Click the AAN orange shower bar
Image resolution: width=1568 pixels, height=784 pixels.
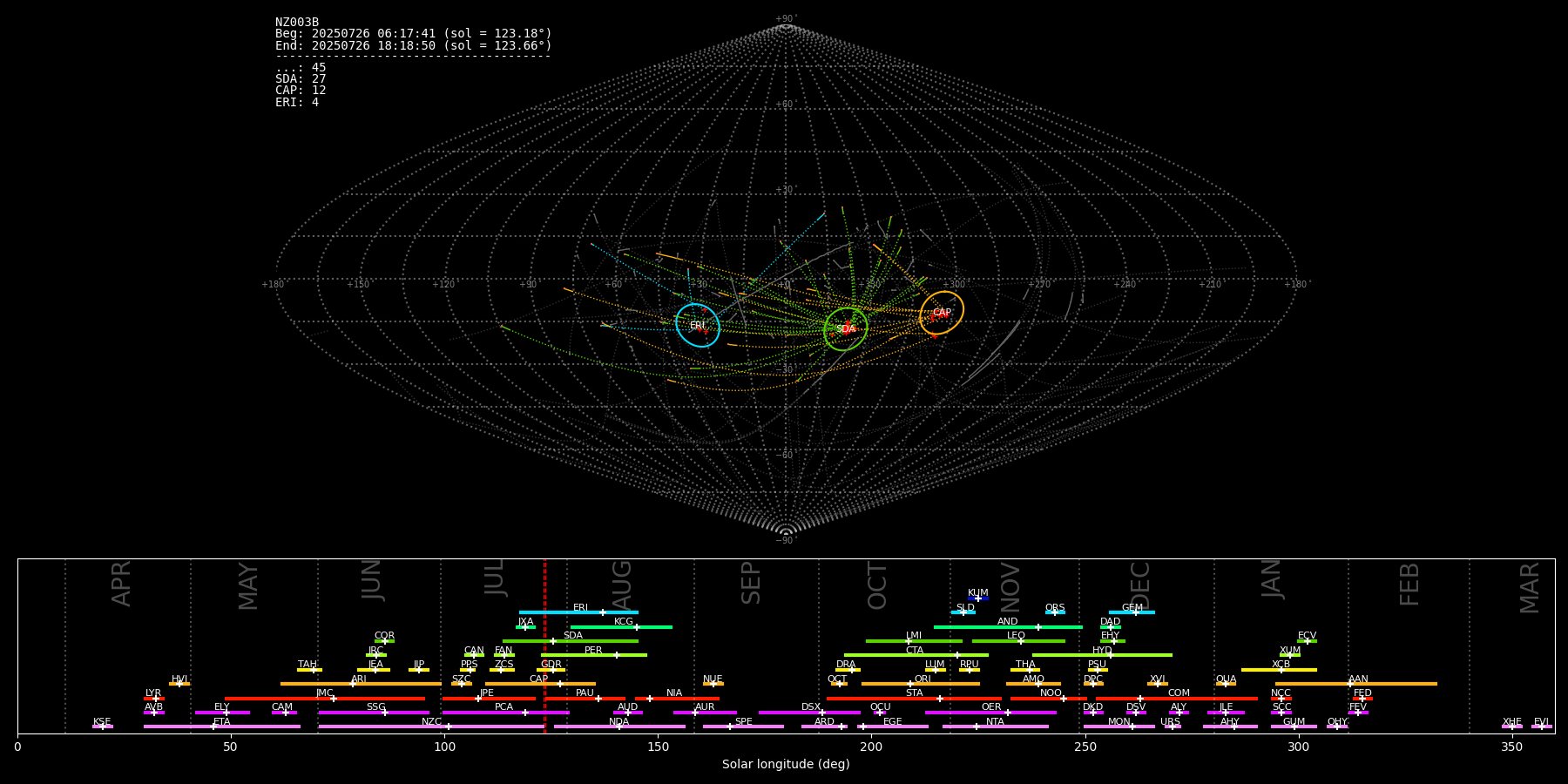(1356, 684)
